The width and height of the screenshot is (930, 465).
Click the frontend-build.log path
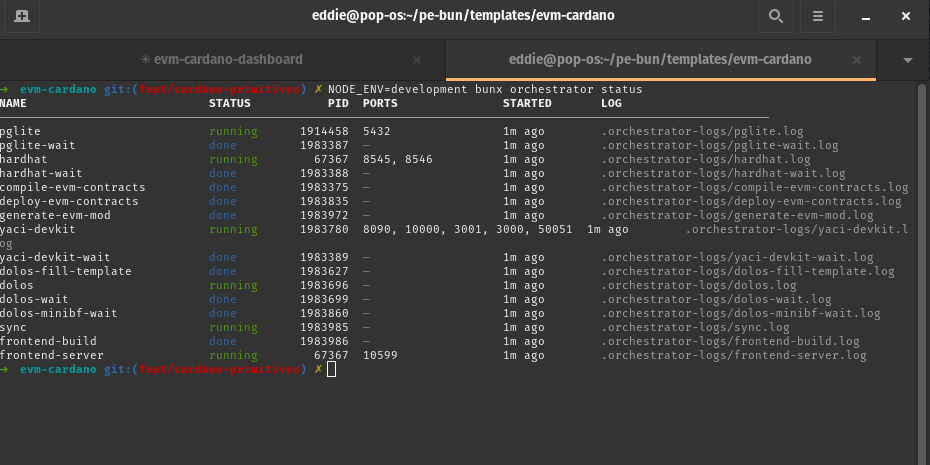pos(730,342)
